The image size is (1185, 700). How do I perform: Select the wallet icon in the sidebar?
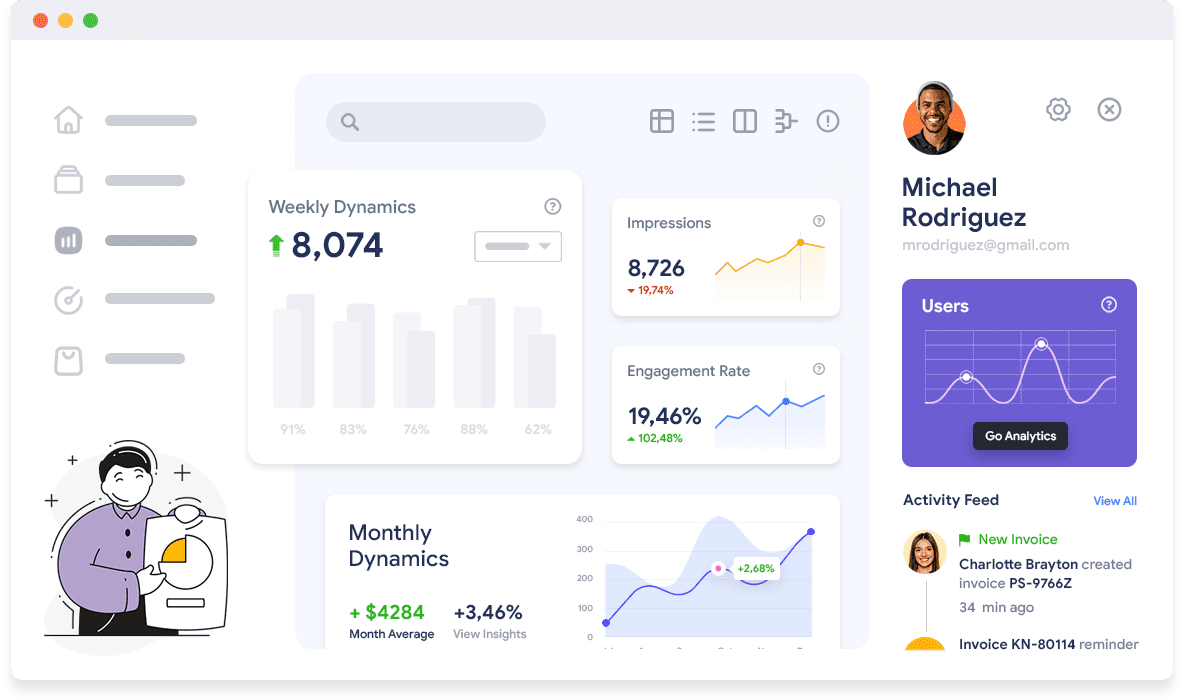pyautogui.click(x=68, y=180)
